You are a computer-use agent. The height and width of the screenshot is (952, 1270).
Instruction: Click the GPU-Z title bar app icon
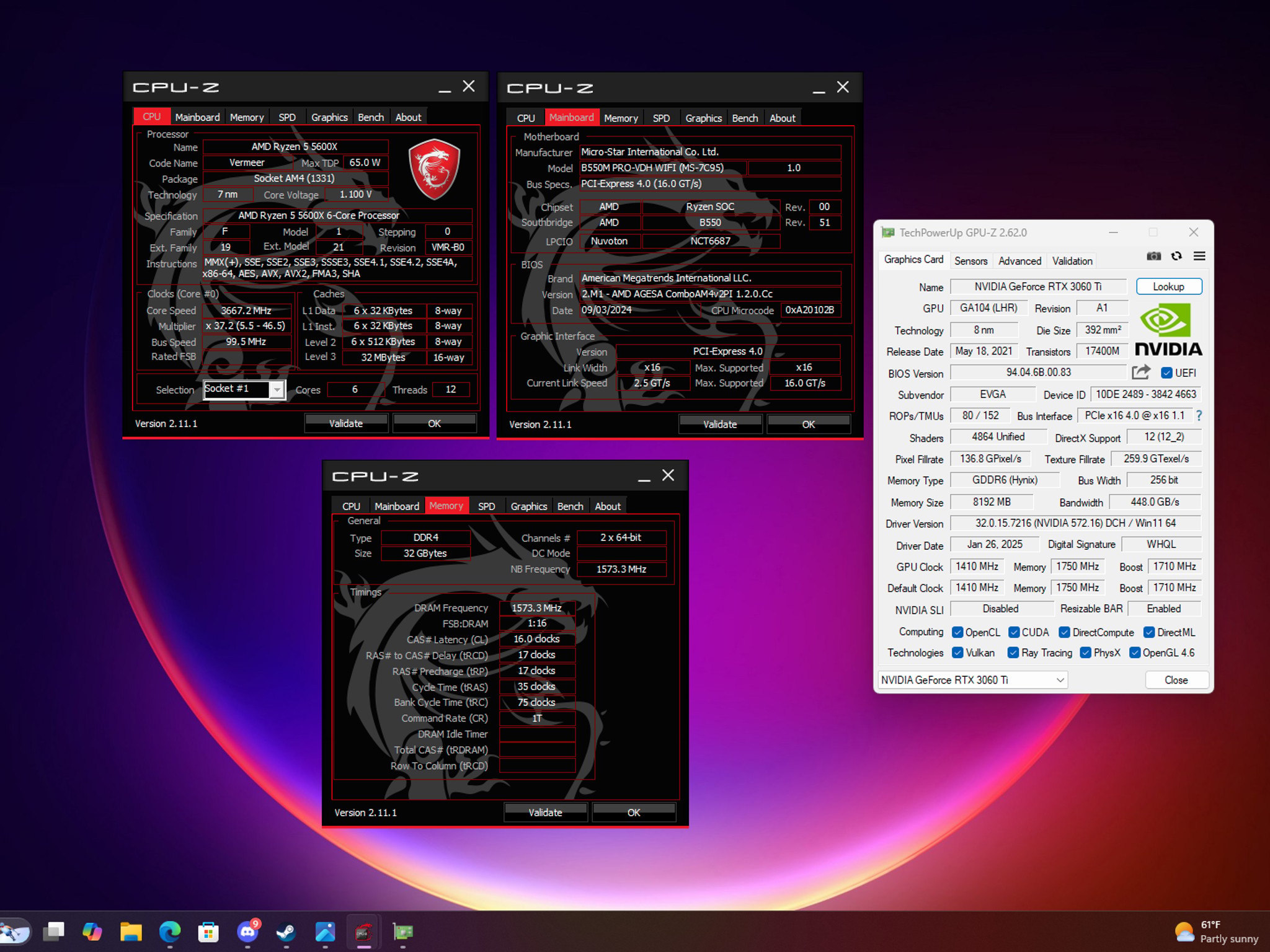click(x=888, y=232)
